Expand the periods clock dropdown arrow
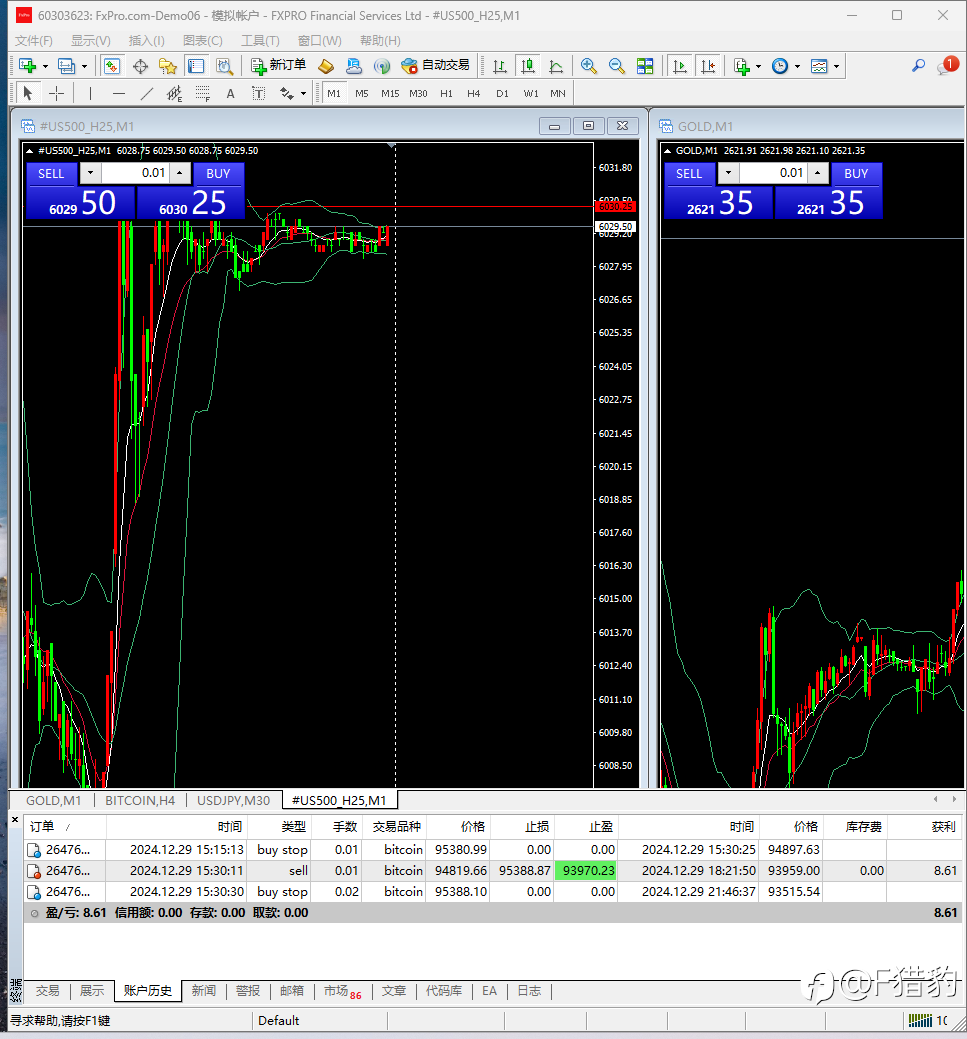This screenshot has height=1039, width=967. click(797, 66)
